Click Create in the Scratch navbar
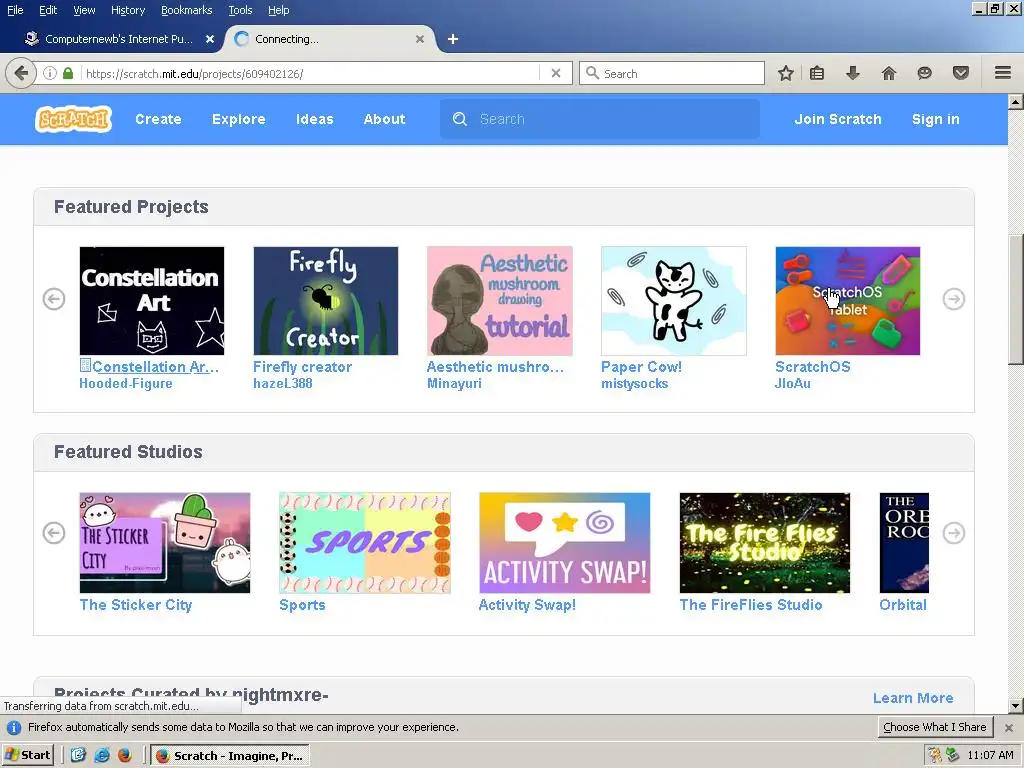The width and height of the screenshot is (1024, 768). [x=159, y=120]
